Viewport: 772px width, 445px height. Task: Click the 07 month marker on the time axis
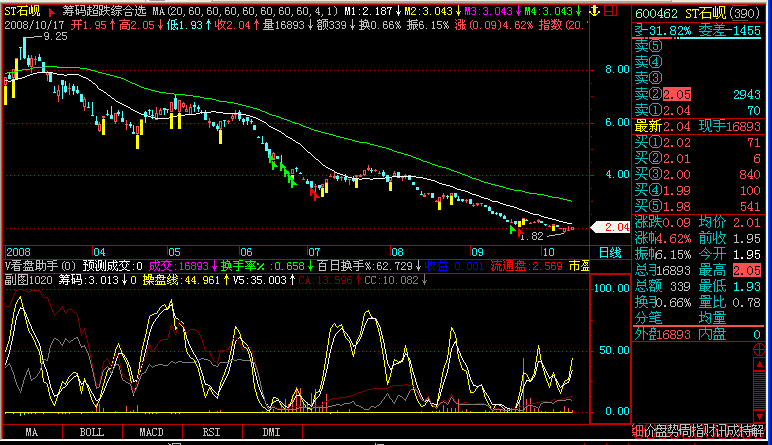(314, 252)
